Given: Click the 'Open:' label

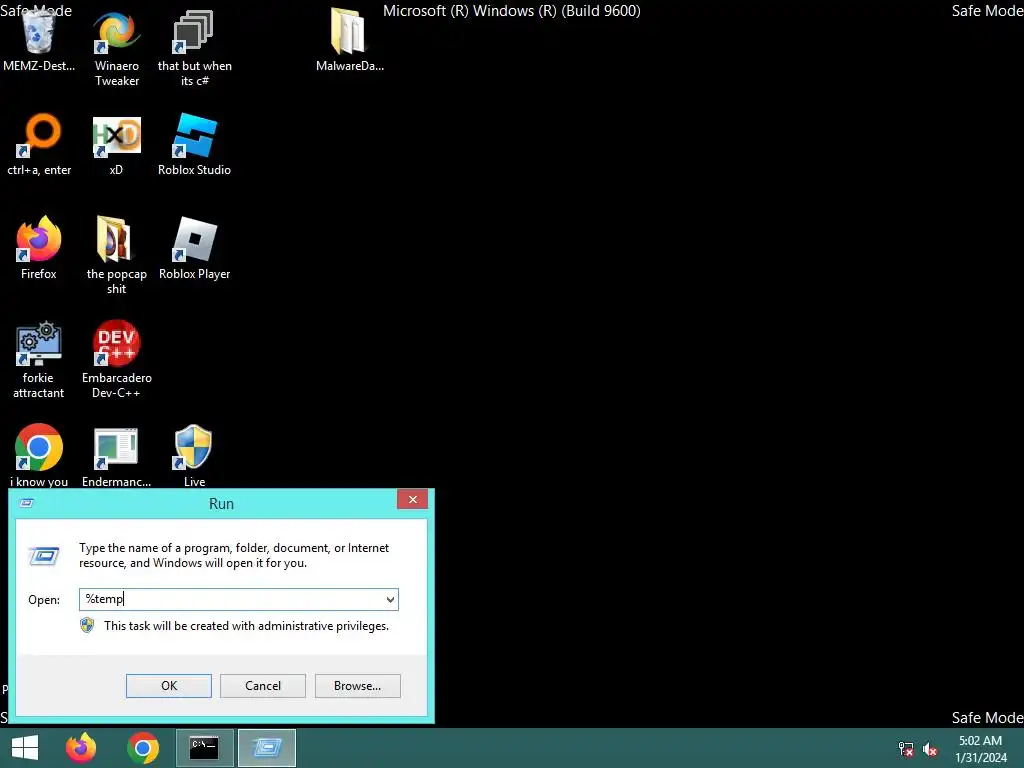Looking at the screenshot, I should coord(44,600).
